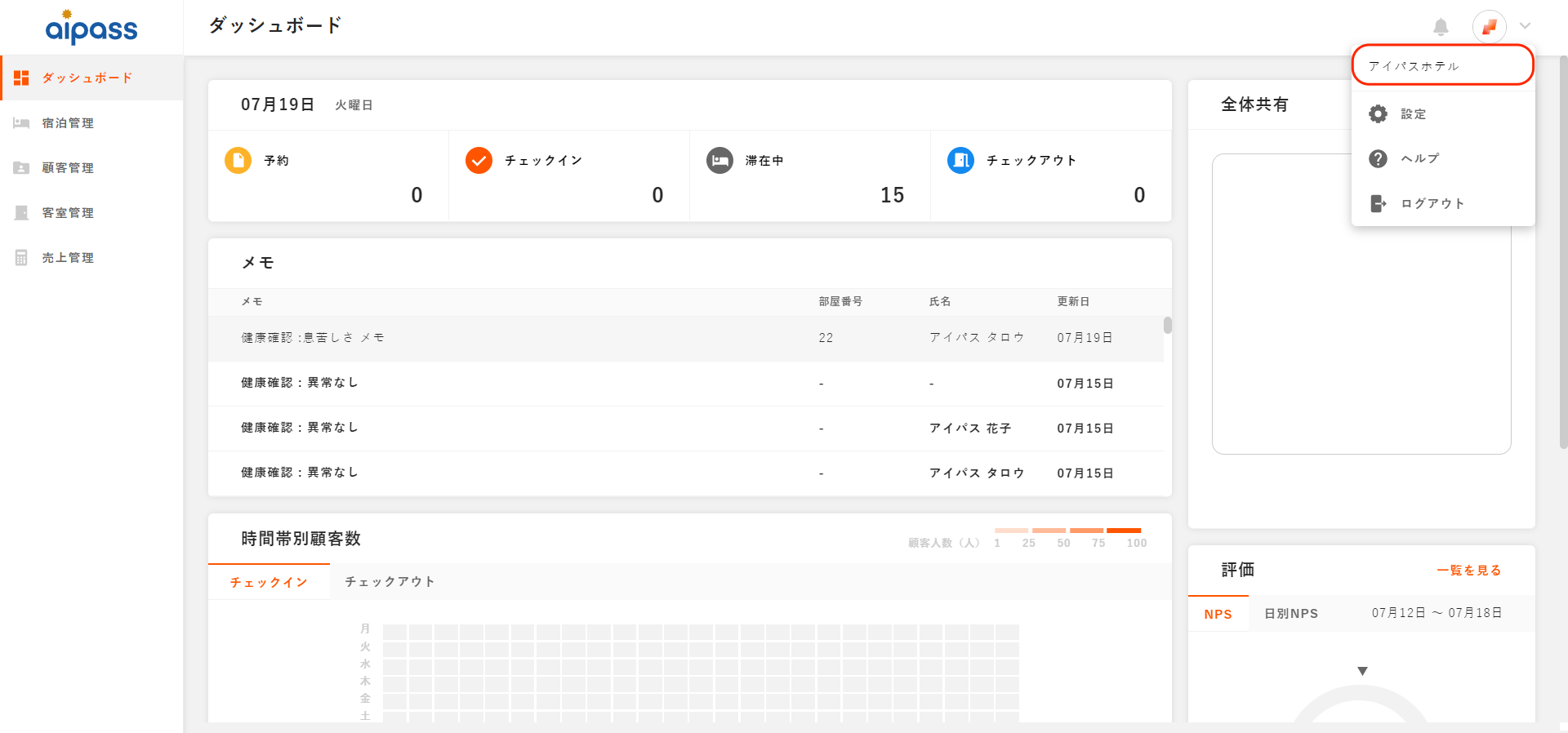This screenshot has height=733, width=1568.
Task: Switch to チェックアウト tab in 時間帯別顧客数
Action: coord(390,582)
